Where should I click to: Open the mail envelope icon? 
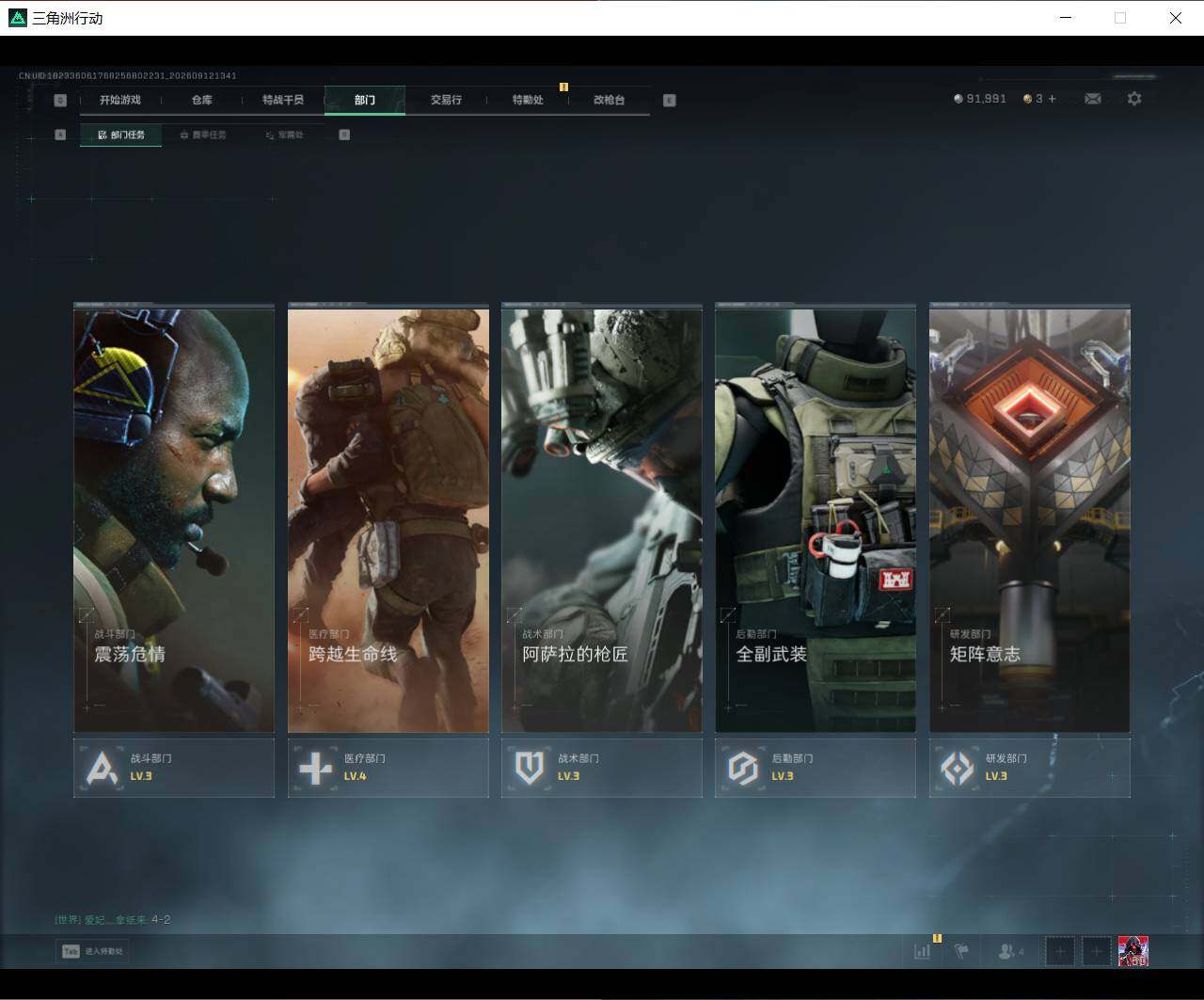click(x=1092, y=99)
